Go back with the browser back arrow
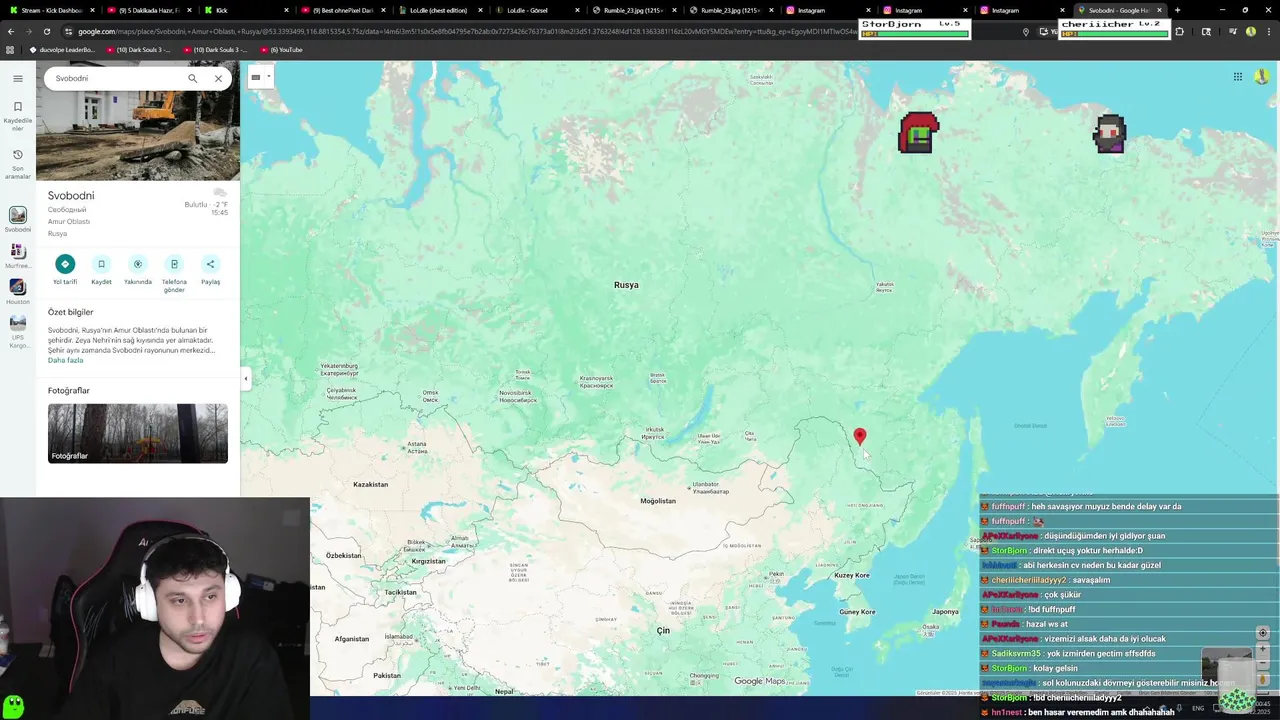 [x=11, y=31]
